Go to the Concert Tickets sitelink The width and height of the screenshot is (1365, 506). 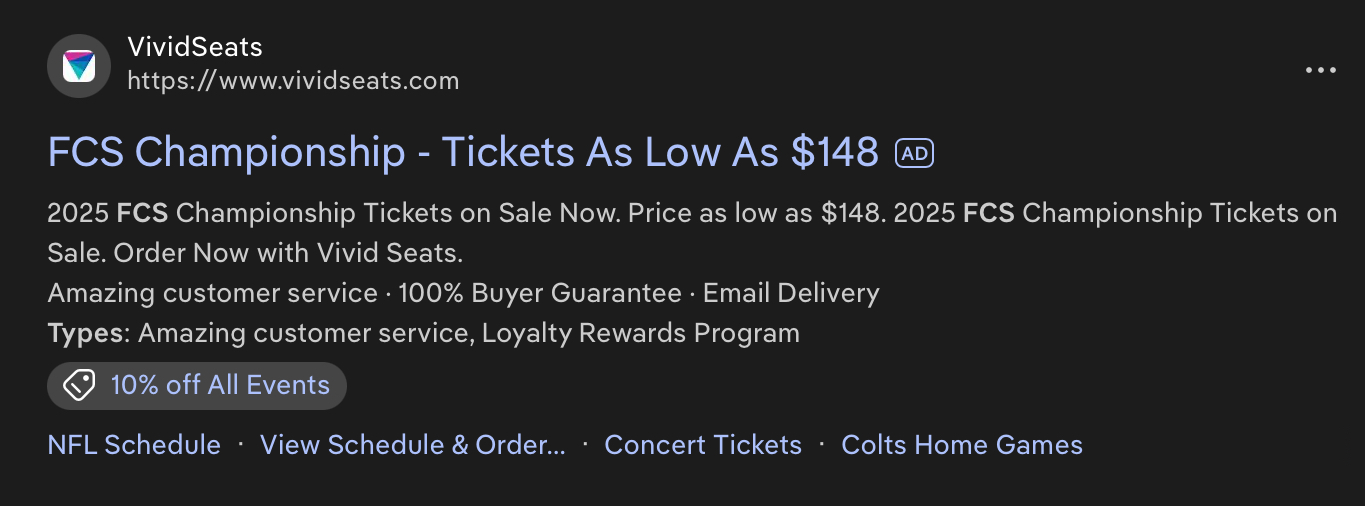click(703, 444)
